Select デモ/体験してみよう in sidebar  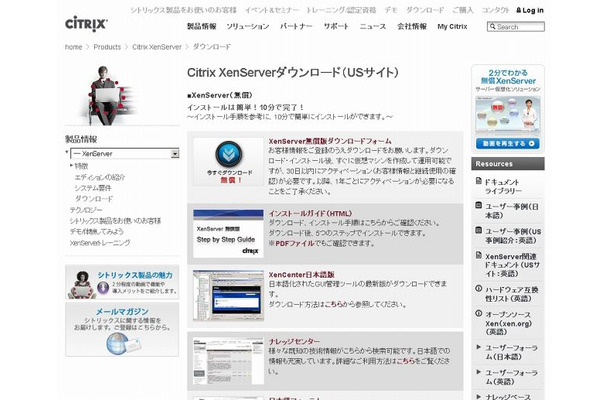tap(96, 232)
